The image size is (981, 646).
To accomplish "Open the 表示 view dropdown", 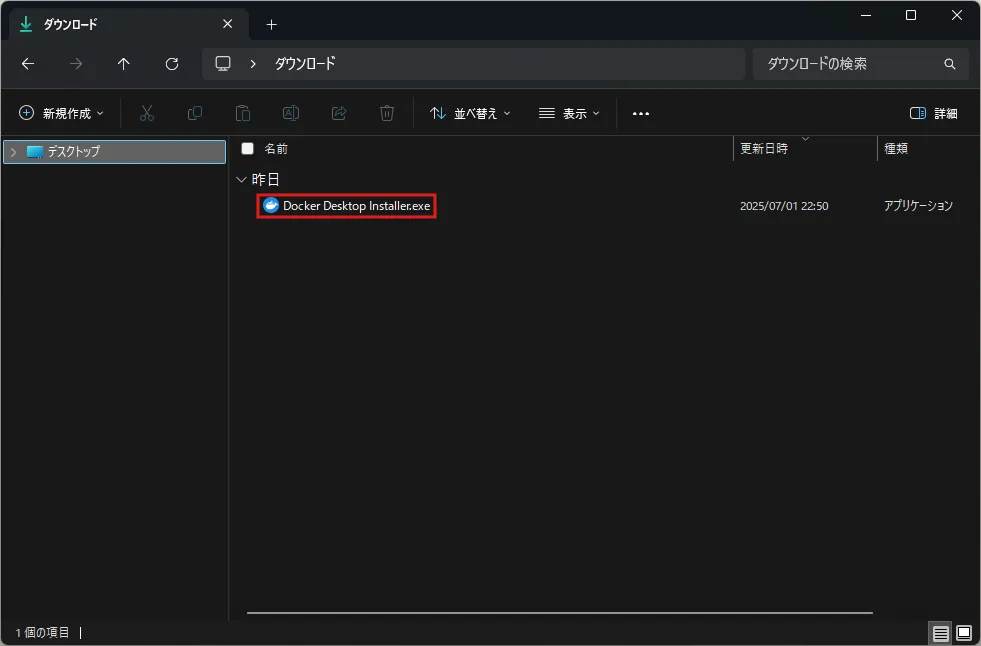I will (x=569, y=113).
